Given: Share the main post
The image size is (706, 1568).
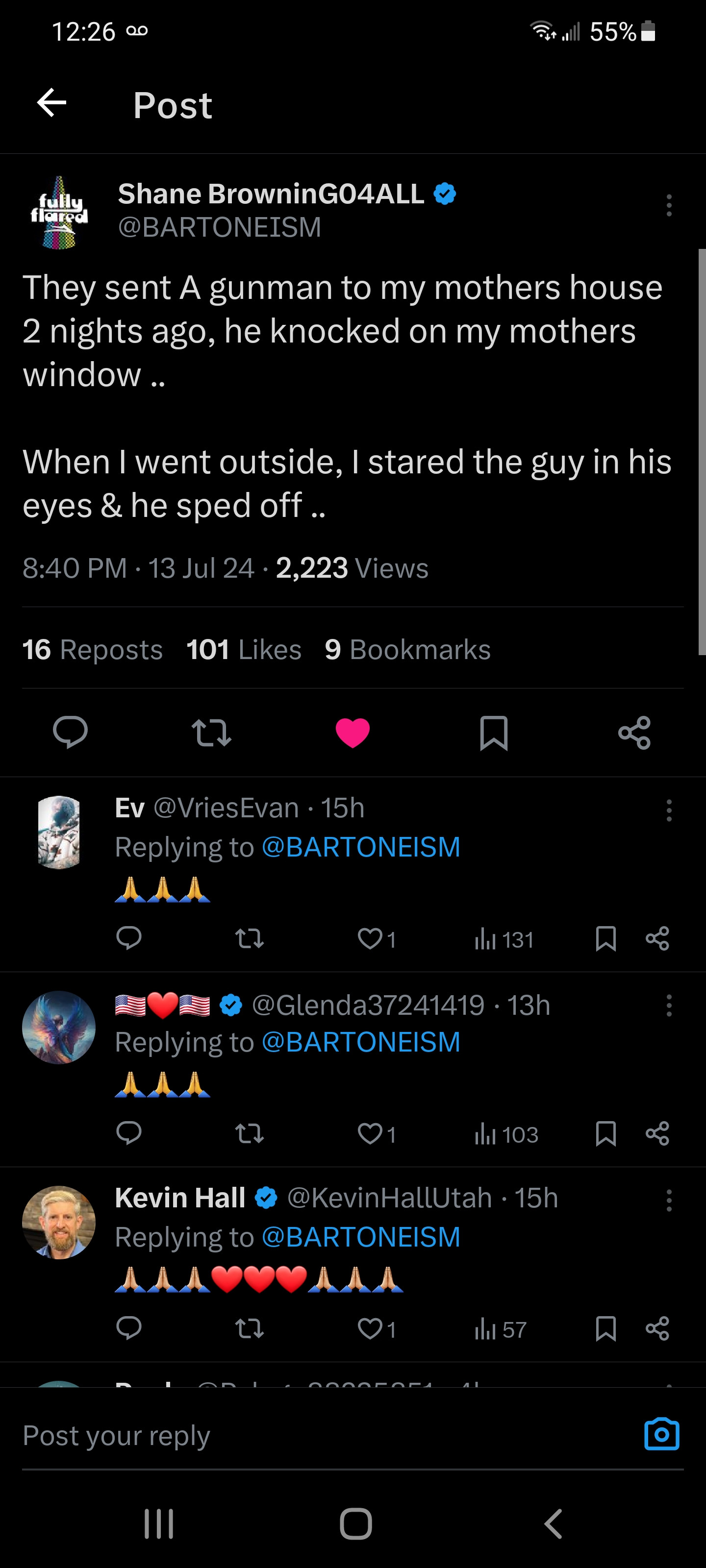Looking at the screenshot, I should pyautogui.click(x=634, y=732).
